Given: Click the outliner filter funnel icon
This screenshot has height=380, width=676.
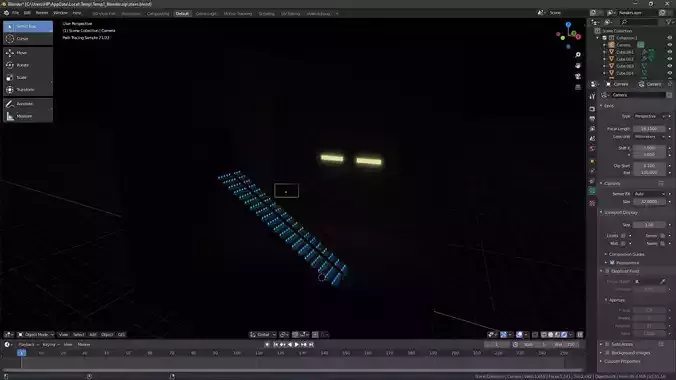Looking at the screenshot, I should [669, 22].
